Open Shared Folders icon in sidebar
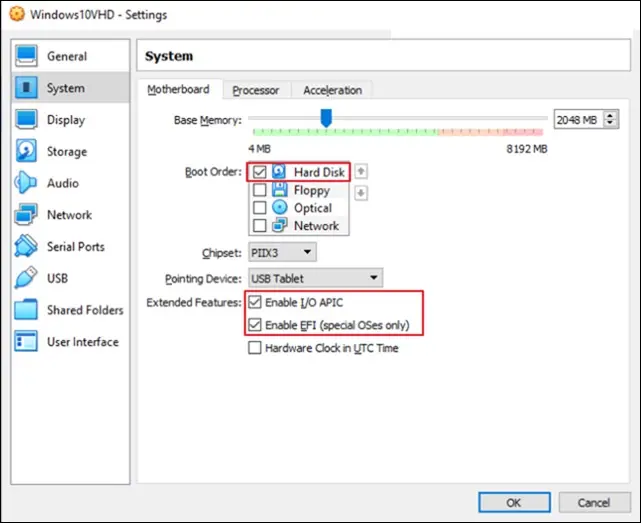 point(26,310)
